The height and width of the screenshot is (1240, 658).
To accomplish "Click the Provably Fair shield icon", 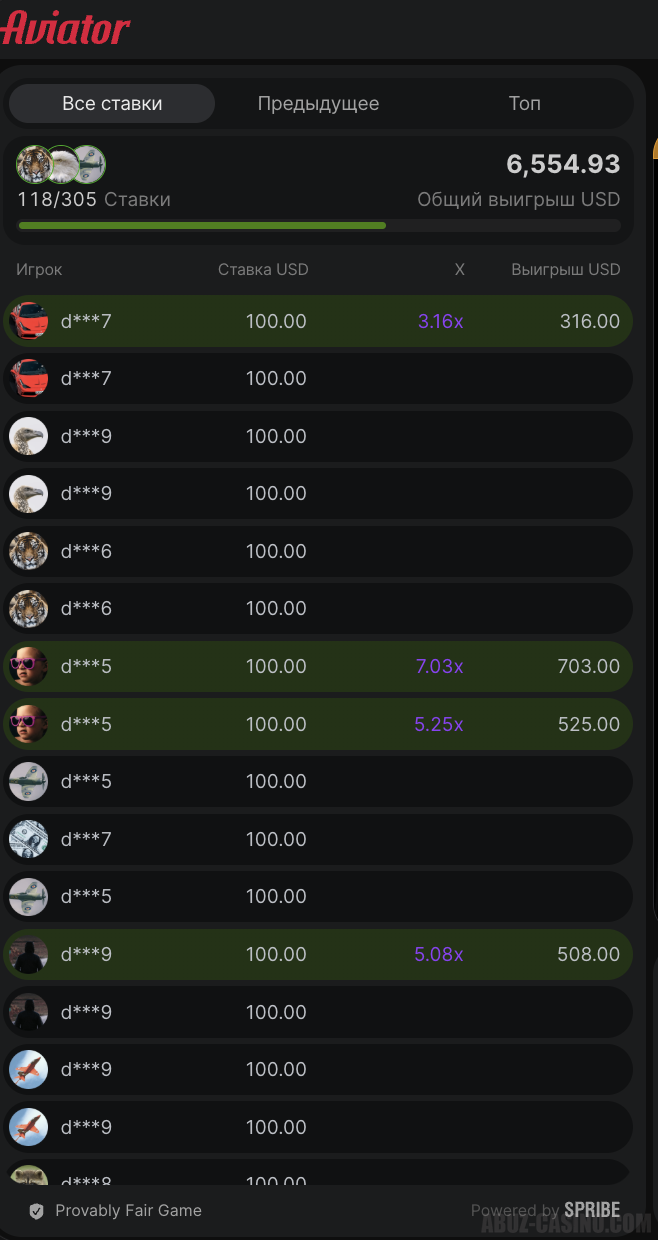I will pyautogui.click(x=37, y=1211).
